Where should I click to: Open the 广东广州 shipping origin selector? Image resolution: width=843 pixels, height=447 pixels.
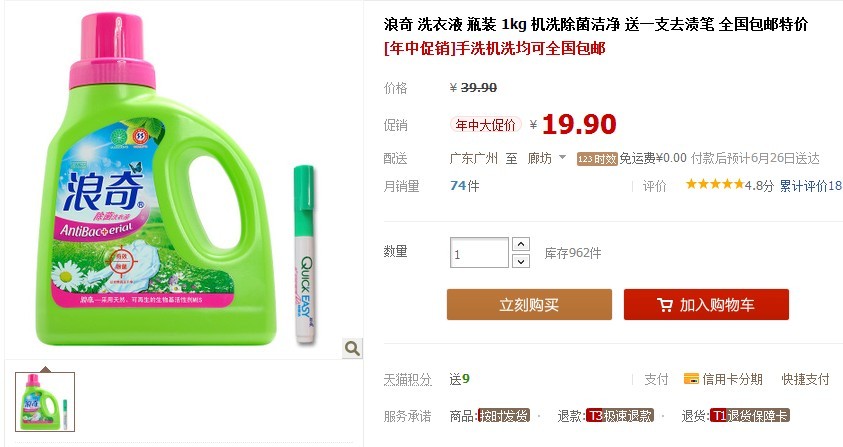pyautogui.click(x=473, y=159)
